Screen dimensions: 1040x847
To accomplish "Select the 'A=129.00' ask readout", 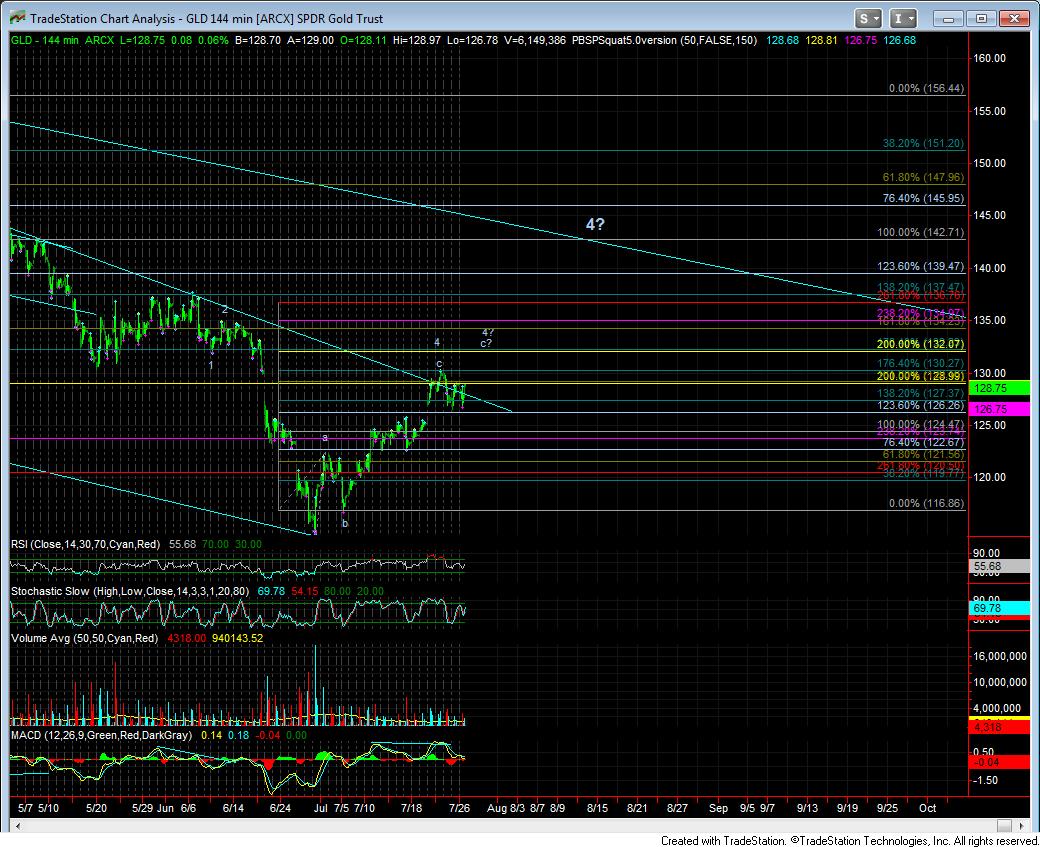I will [x=310, y=40].
